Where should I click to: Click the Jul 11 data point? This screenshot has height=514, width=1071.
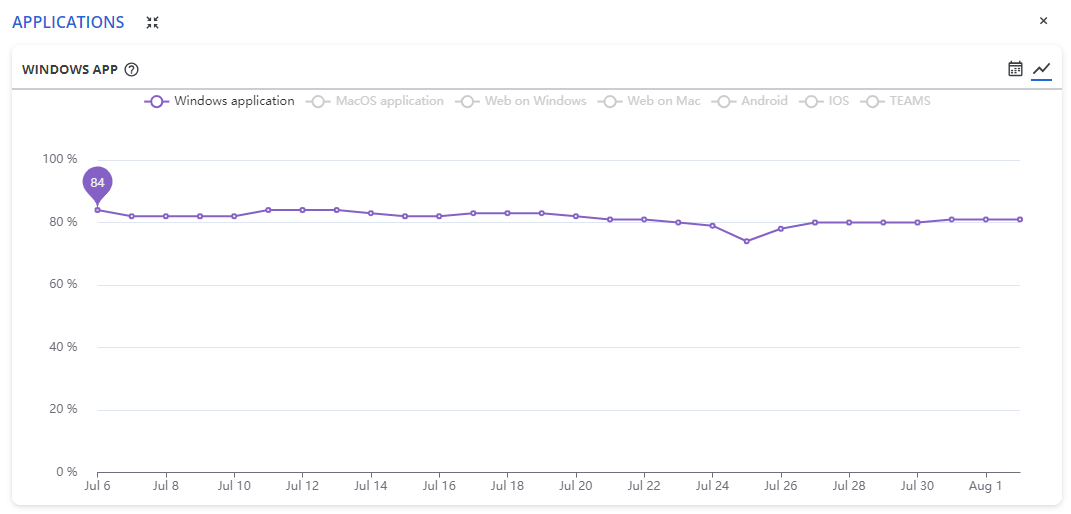point(268,210)
